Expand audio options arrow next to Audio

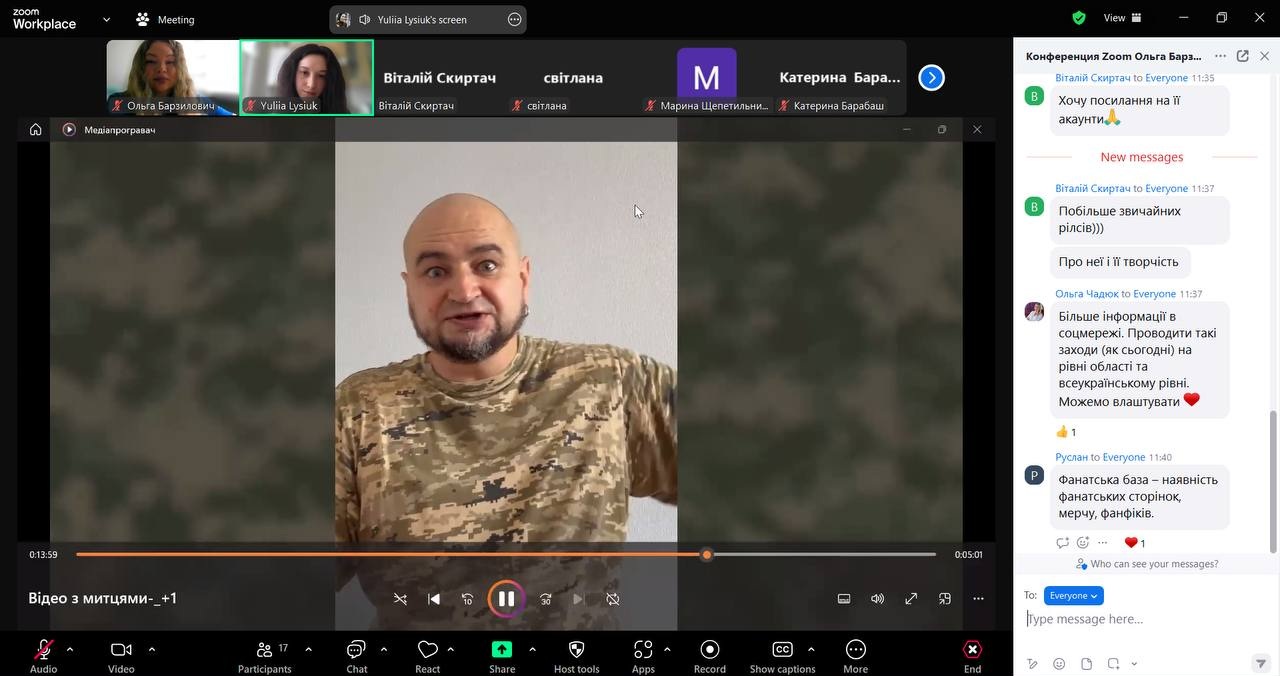coord(70,649)
